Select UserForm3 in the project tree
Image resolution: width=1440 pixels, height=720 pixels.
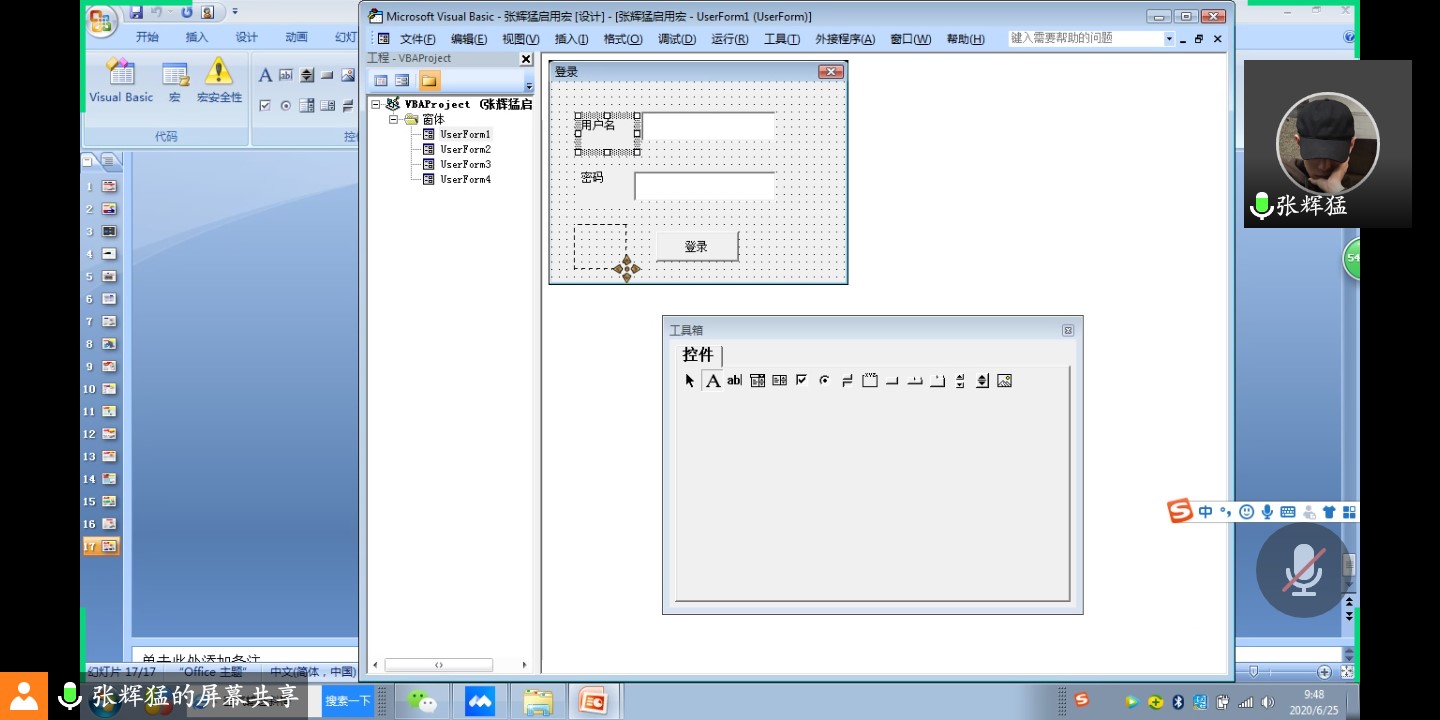coord(465,164)
